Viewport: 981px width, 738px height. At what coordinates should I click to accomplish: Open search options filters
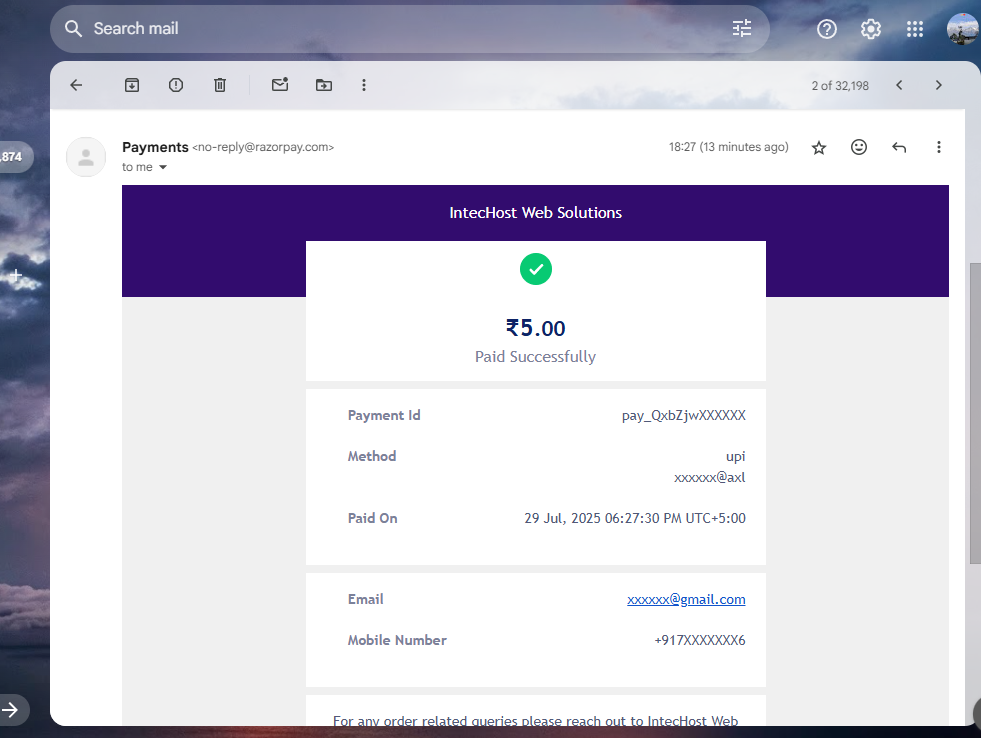tap(741, 28)
